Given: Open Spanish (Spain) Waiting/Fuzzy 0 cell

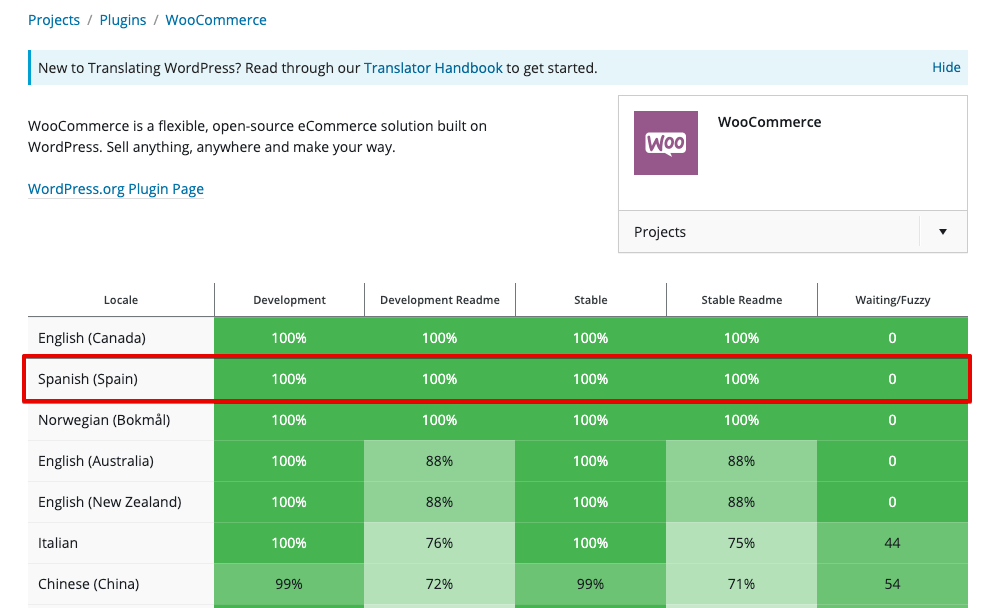Looking at the screenshot, I should (x=892, y=379).
